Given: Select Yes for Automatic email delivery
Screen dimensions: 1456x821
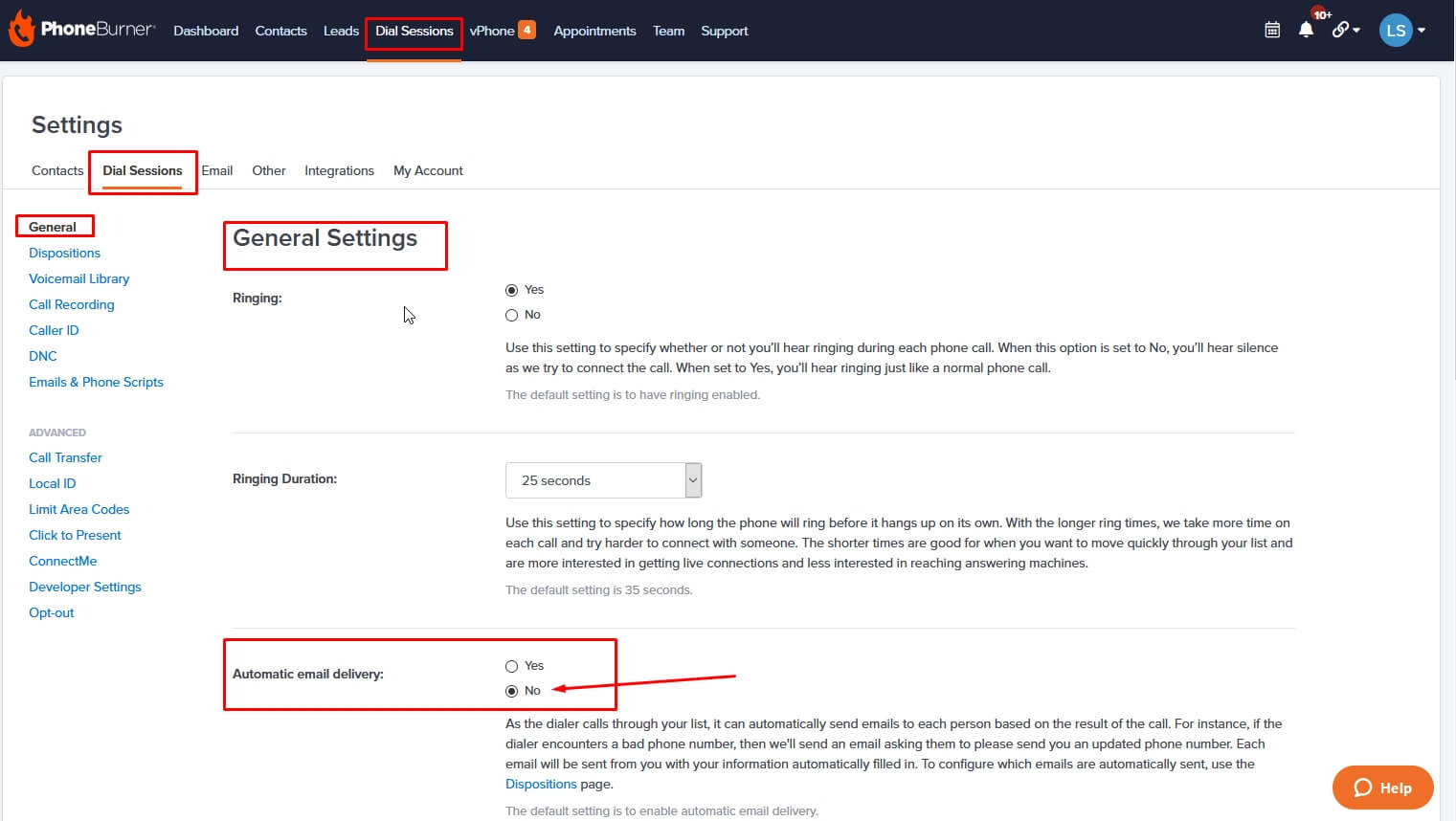Looking at the screenshot, I should click(512, 666).
